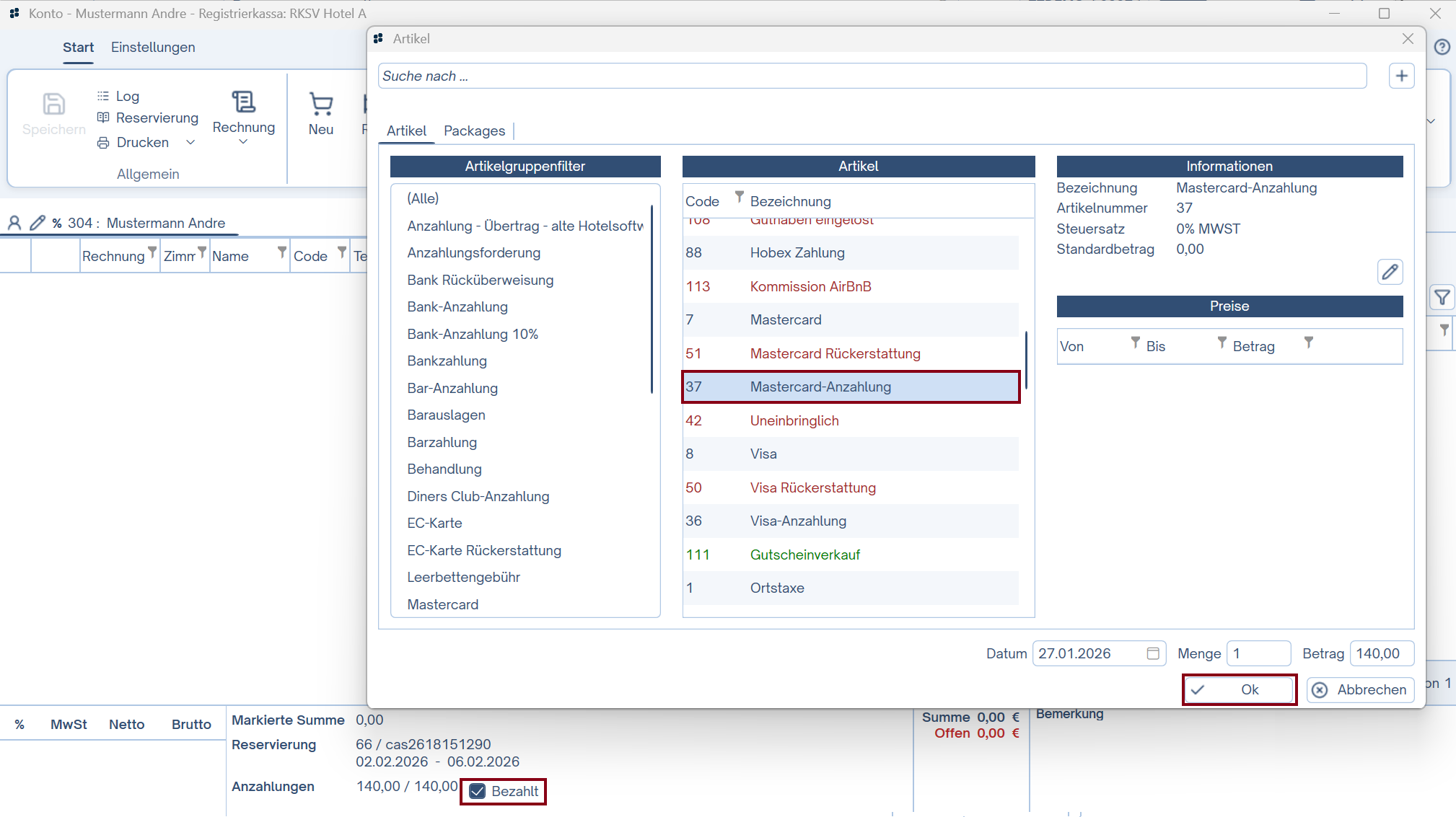Expand the Rechnung dropdown chevron
1456x817 pixels.
243,142
